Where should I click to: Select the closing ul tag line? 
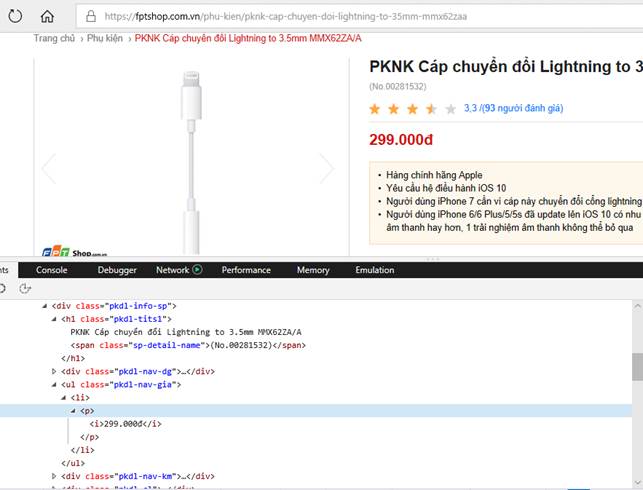coord(73,463)
